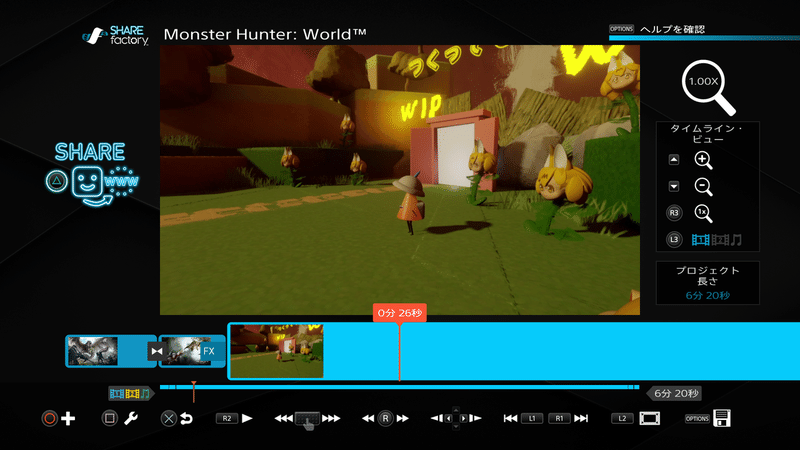Click the Monster Hunter: World project title
This screenshot has width=800, height=450.
[x=265, y=34]
